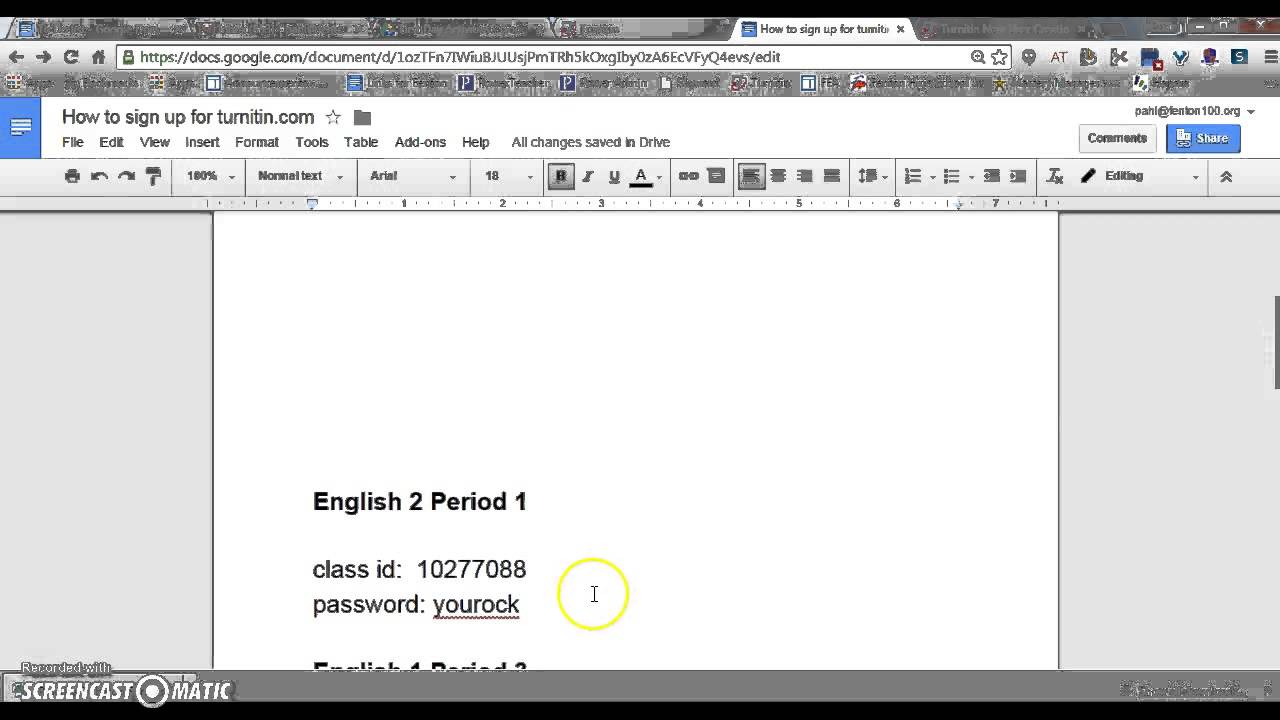Screen dimensions: 1280x720
Task: Open the Format menu
Action: (257, 142)
